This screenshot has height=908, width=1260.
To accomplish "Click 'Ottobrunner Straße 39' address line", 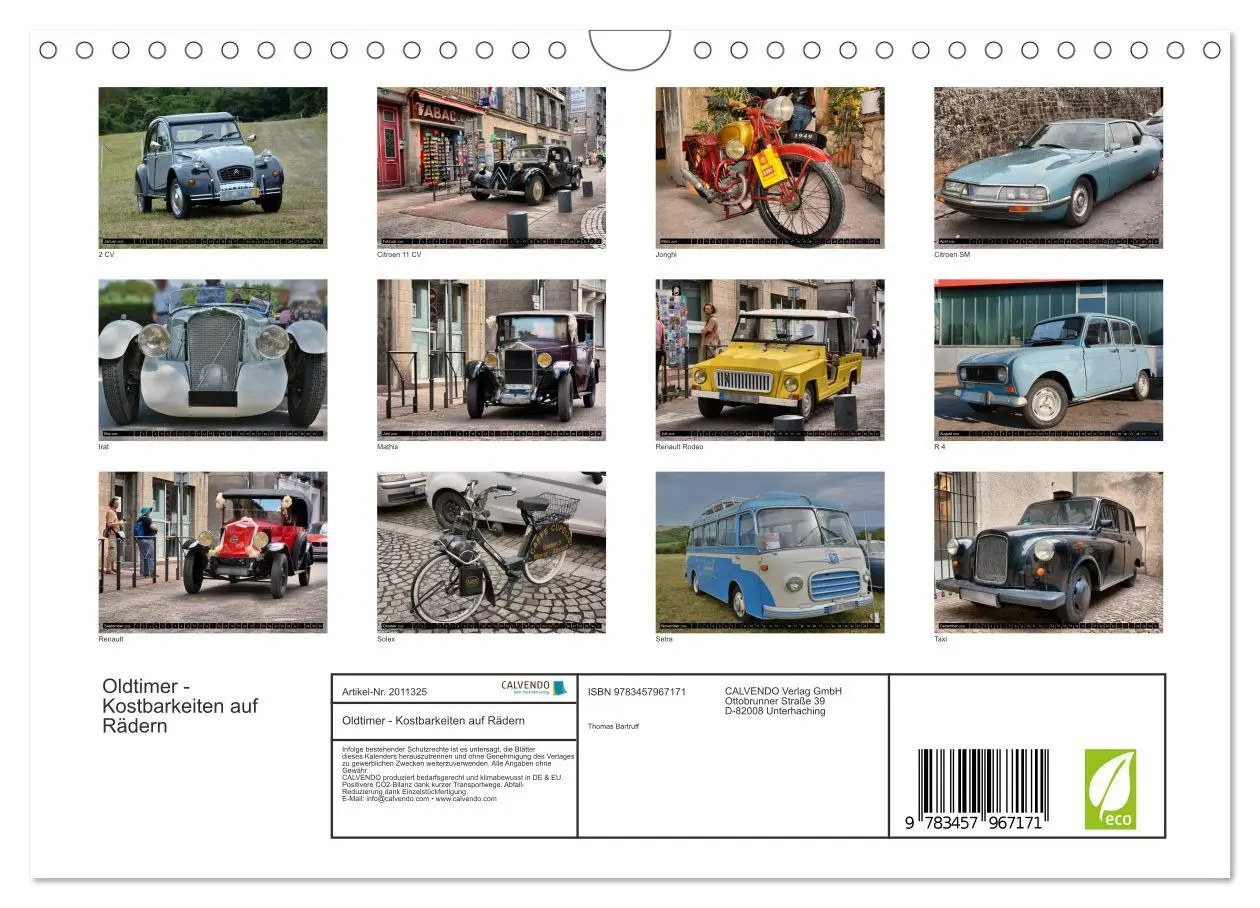I will pos(775,701).
